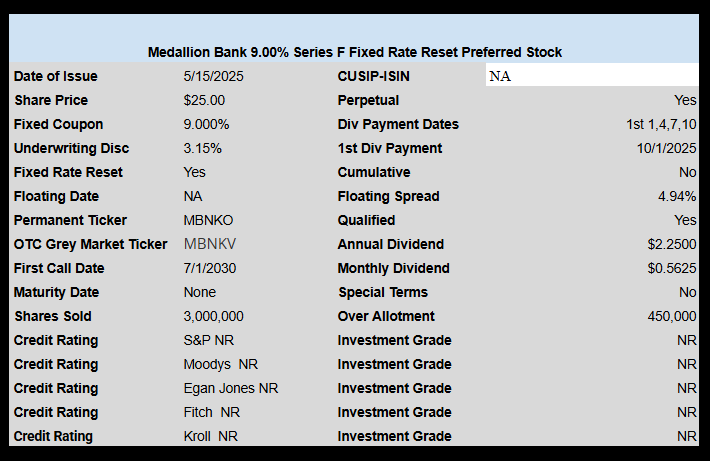
Task: Select the Floating Spread 4.94% value
Action: (677, 196)
